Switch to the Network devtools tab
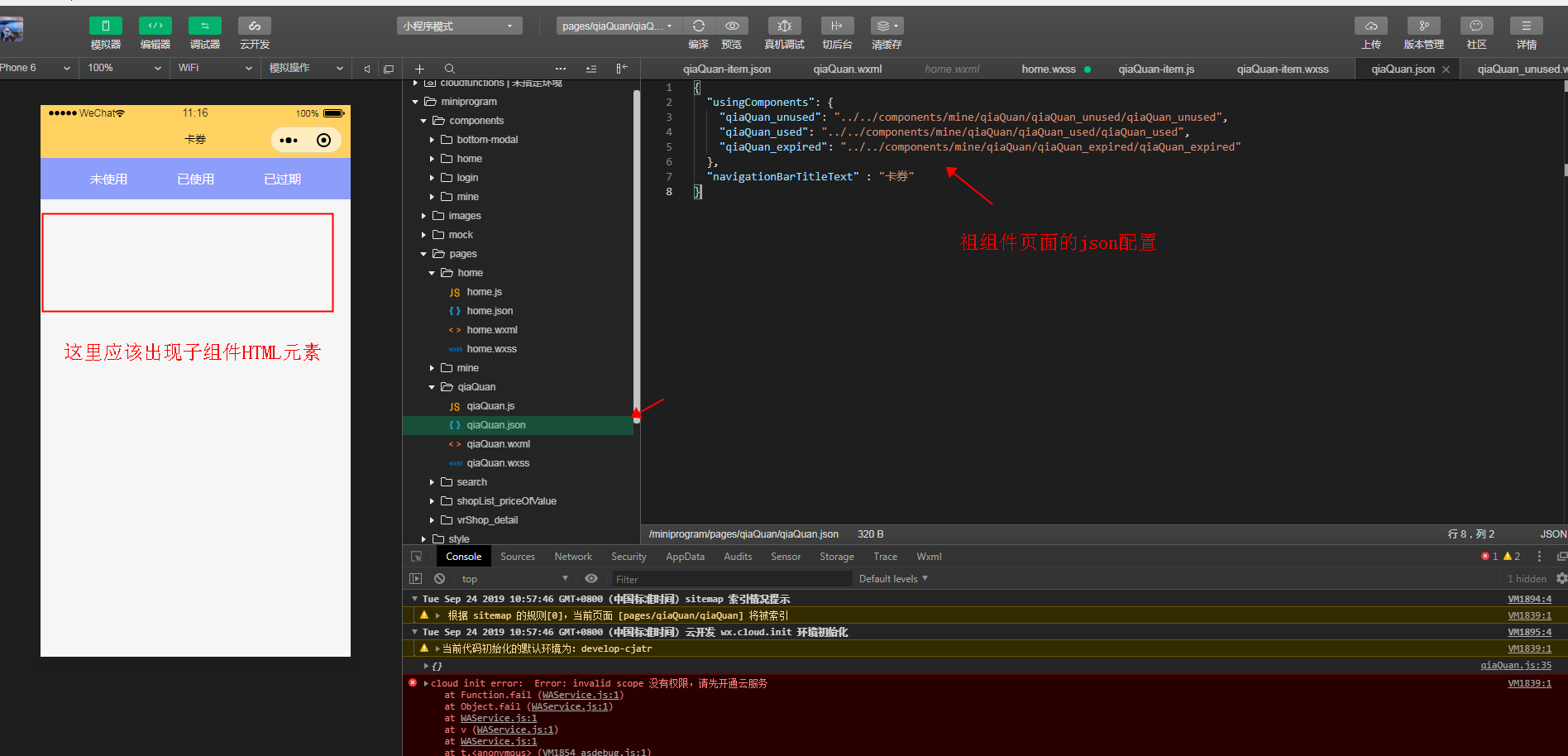 tap(573, 557)
